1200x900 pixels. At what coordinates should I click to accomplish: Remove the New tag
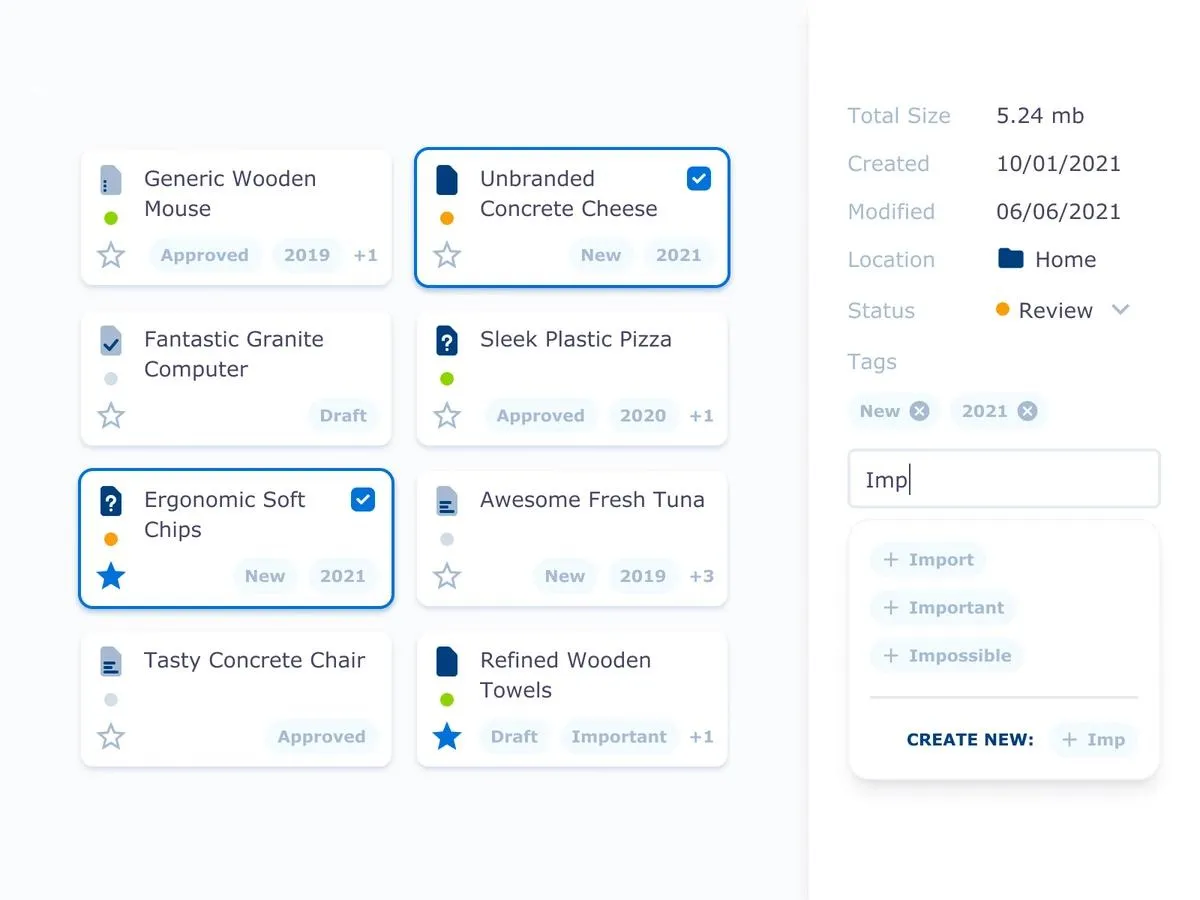(x=919, y=411)
